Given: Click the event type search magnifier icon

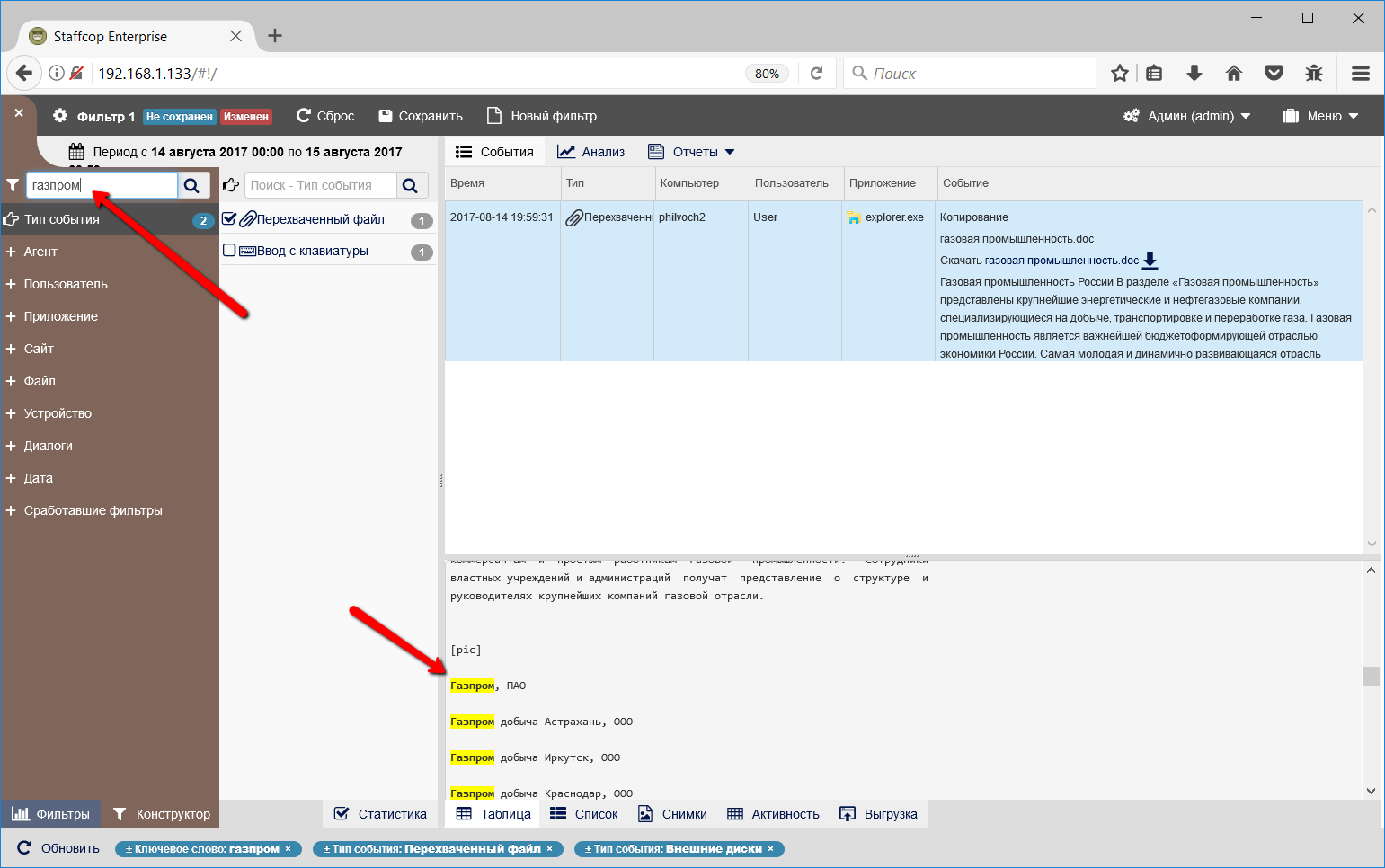Looking at the screenshot, I should point(410,185).
